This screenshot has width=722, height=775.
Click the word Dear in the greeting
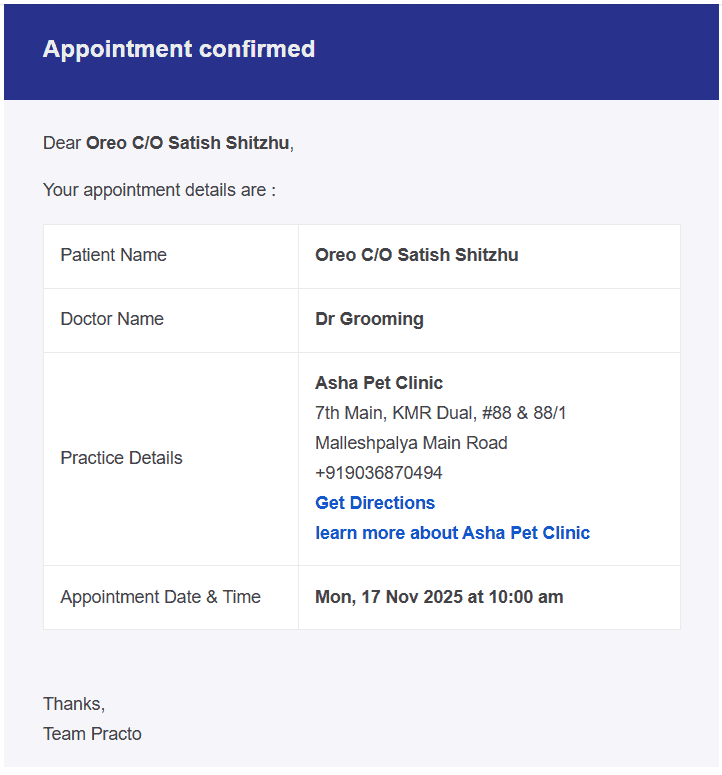click(x=62, y=143)
